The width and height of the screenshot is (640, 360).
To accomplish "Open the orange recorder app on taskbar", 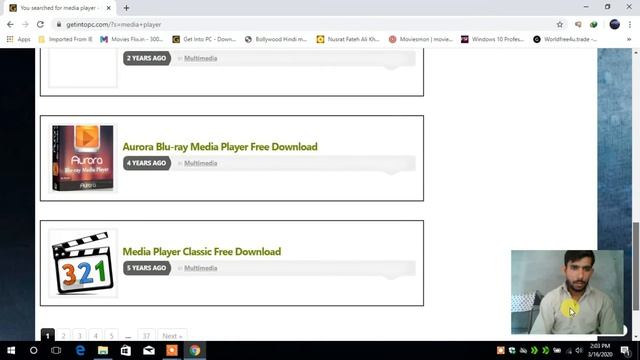I will click(x=172, y=350).
